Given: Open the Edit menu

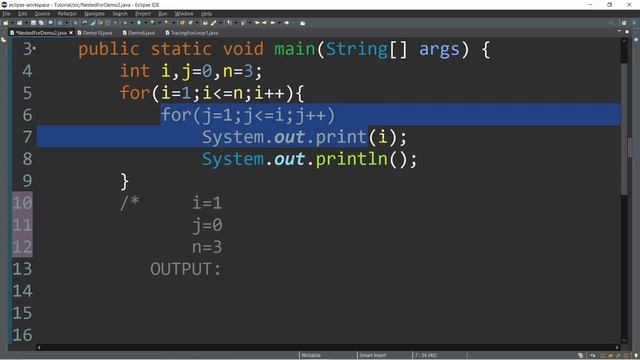Looking at the screenshot, I should coord(22,14).
